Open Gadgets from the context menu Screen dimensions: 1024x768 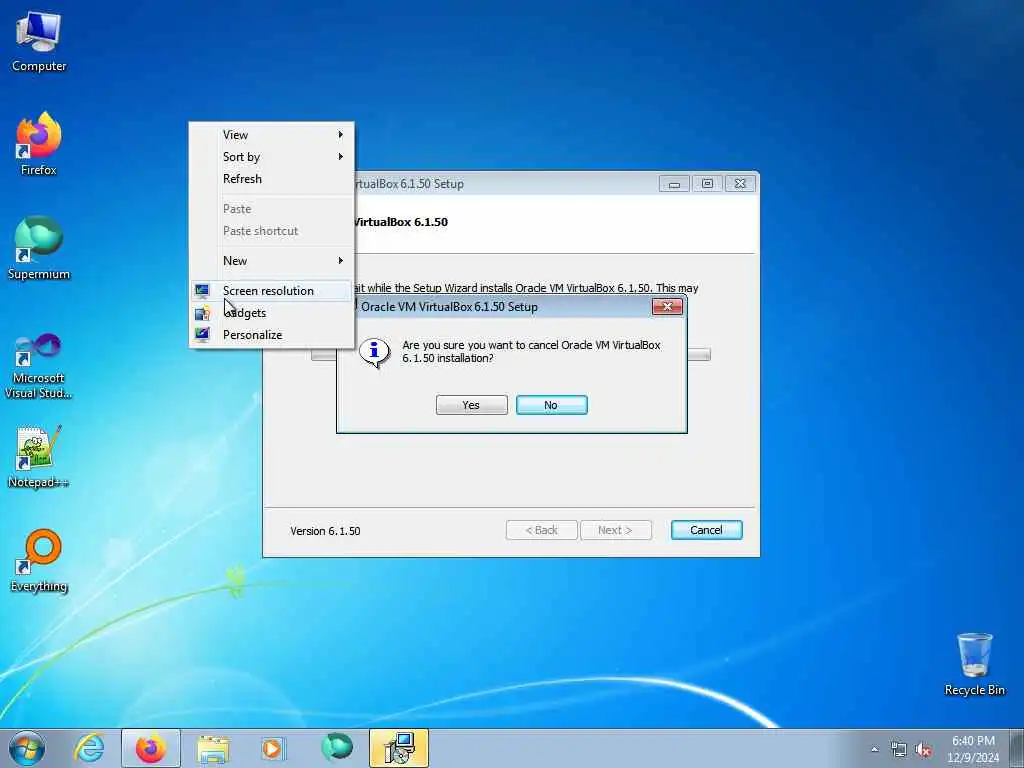(272, 313)
